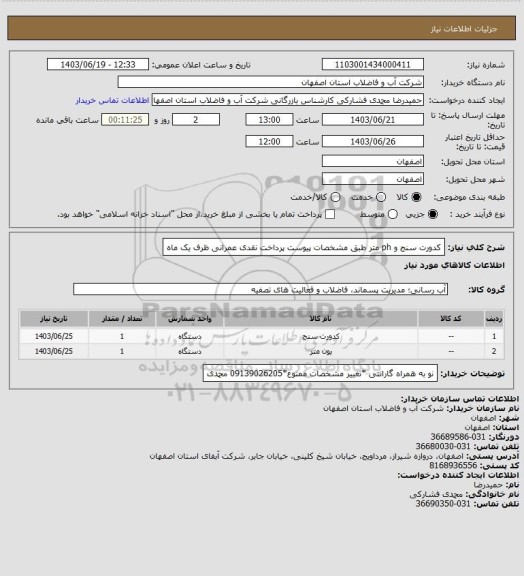This screenshot has height=576, width=524.
Task: Select the کالا radio button
Action: (x=416, y=197)
